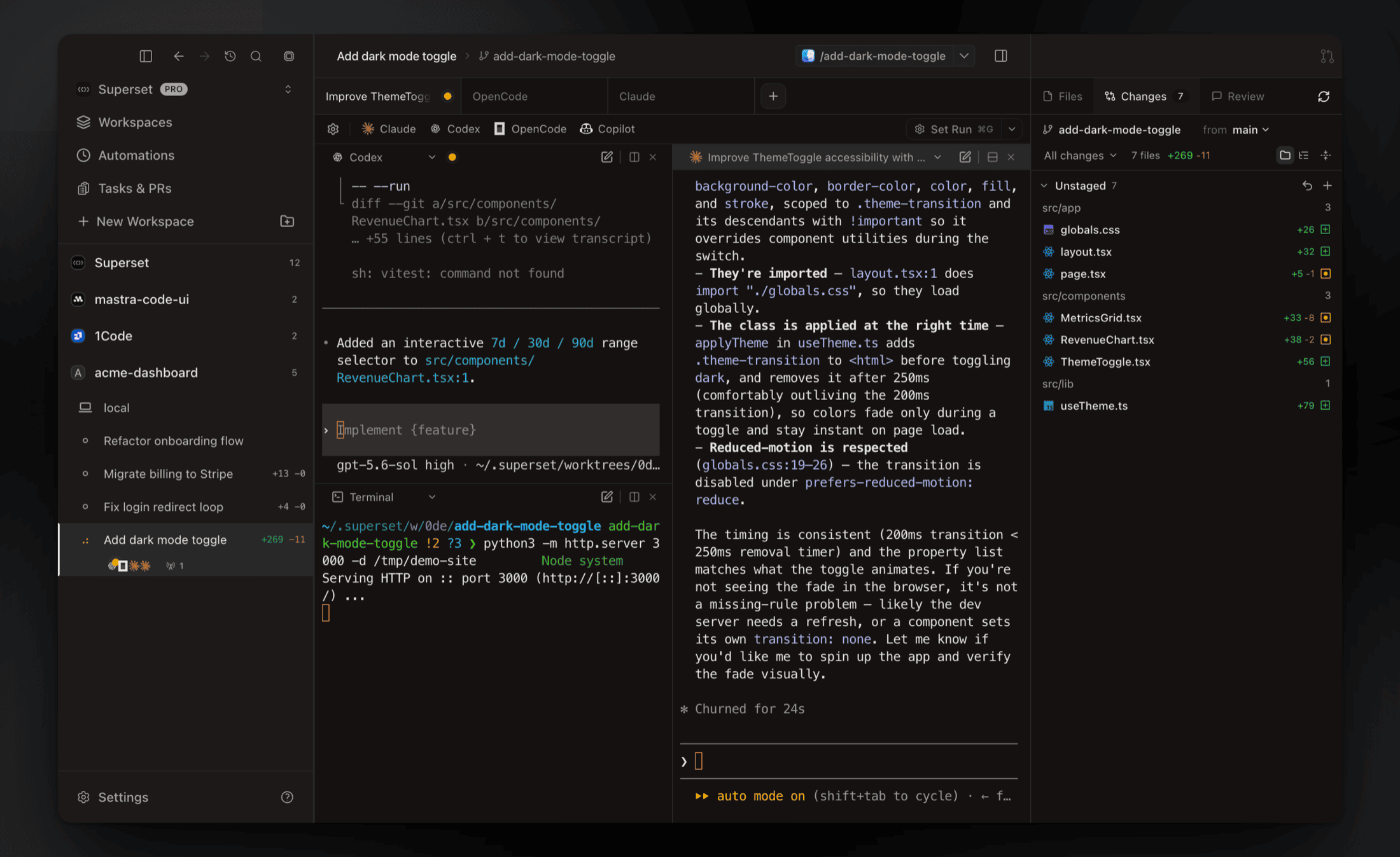Split the Codex pane
Viewport: 1400px width, 857px height.
click(634, 157)
